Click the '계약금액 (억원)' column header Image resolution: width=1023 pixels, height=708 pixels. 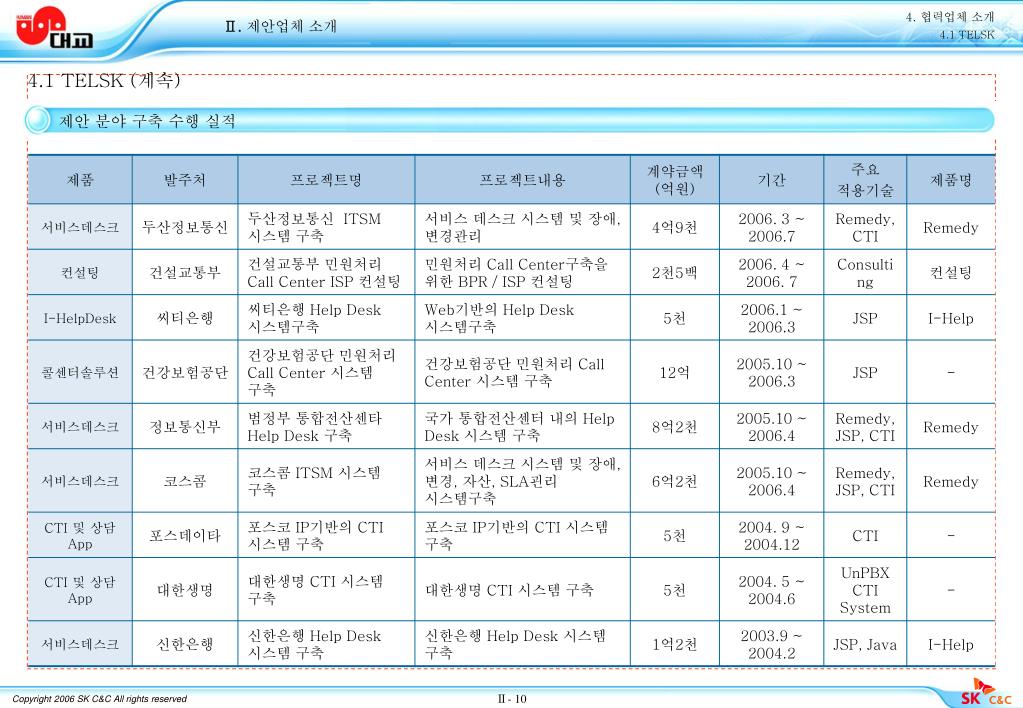(675, 179)
